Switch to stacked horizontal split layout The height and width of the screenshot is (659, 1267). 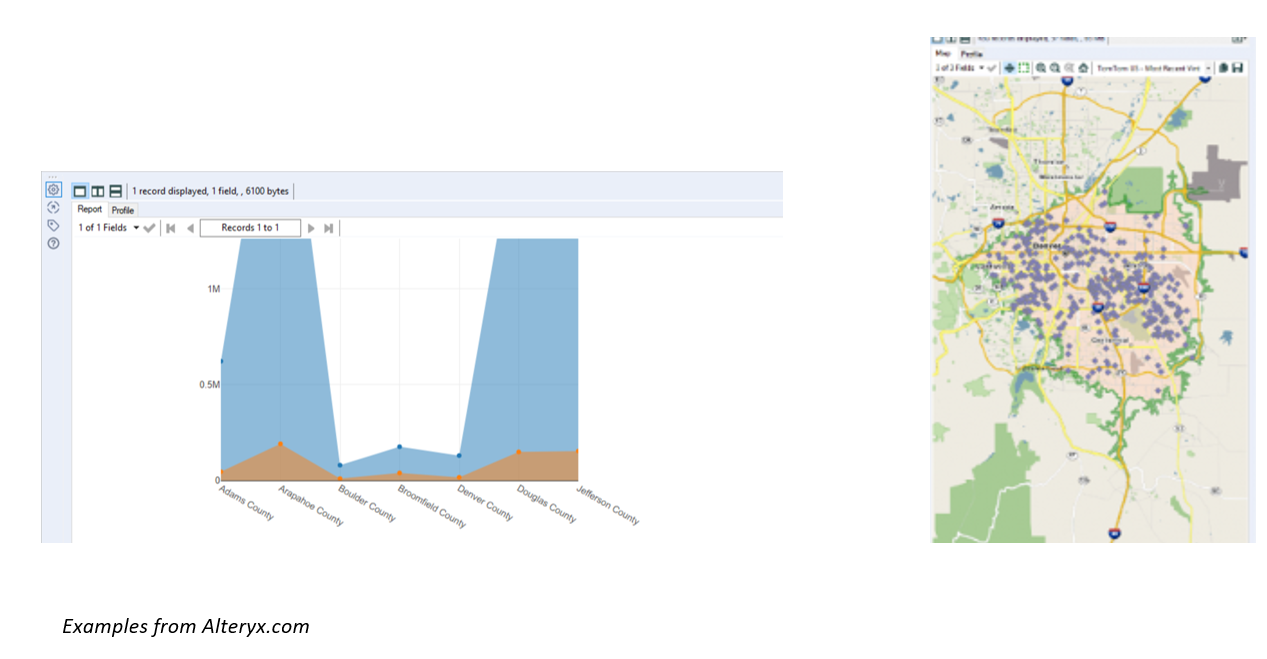click(x=116, y=191)
